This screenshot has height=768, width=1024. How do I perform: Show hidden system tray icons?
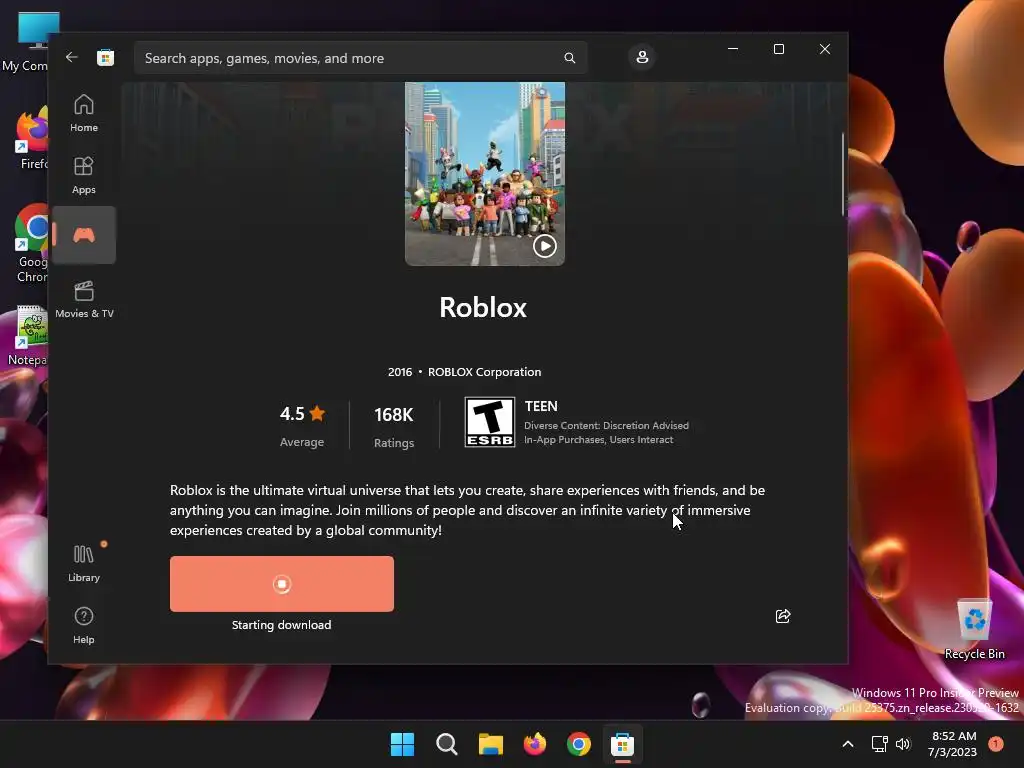(x=848, y=744)
